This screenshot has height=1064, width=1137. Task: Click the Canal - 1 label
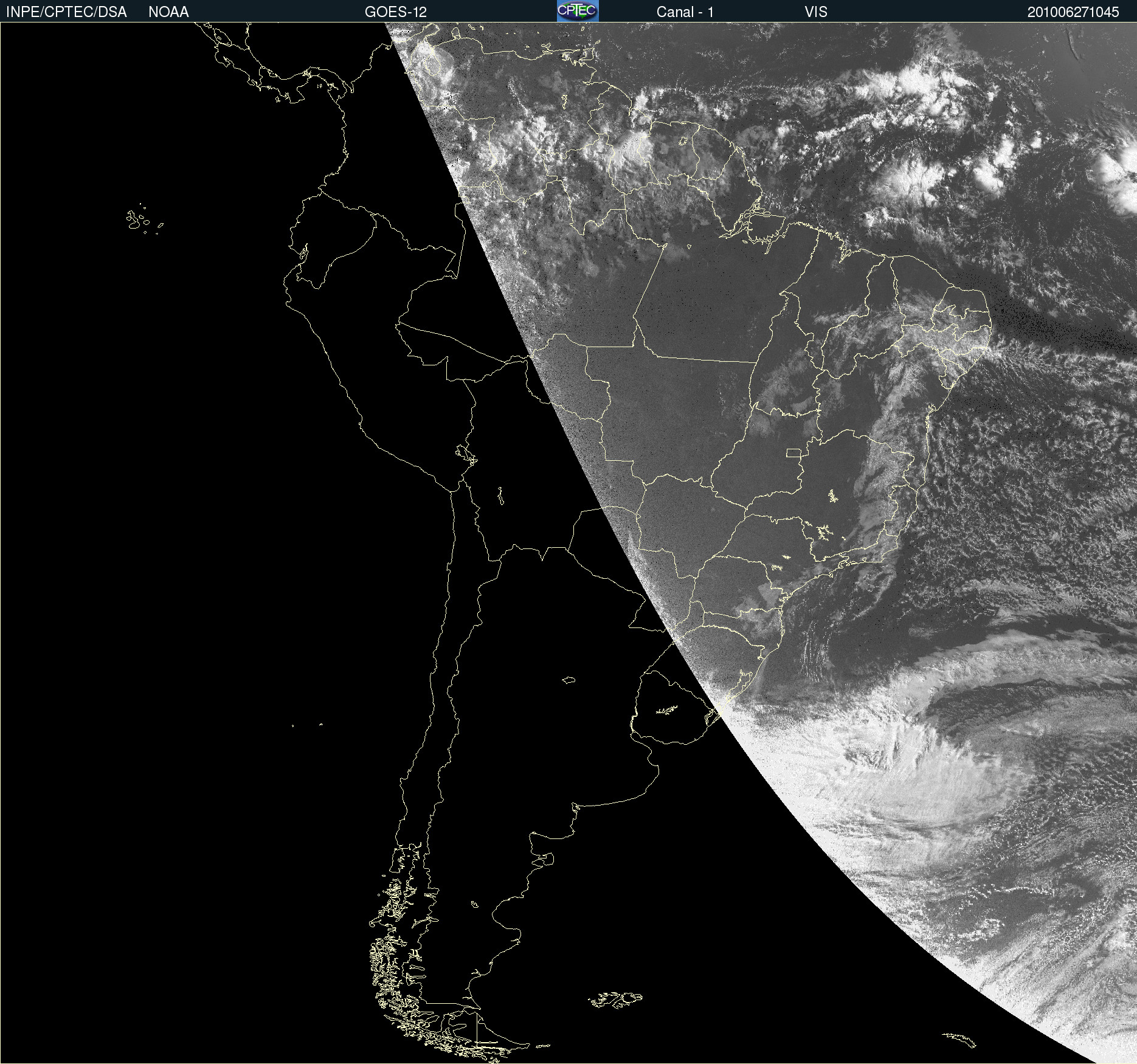[685, 12]
